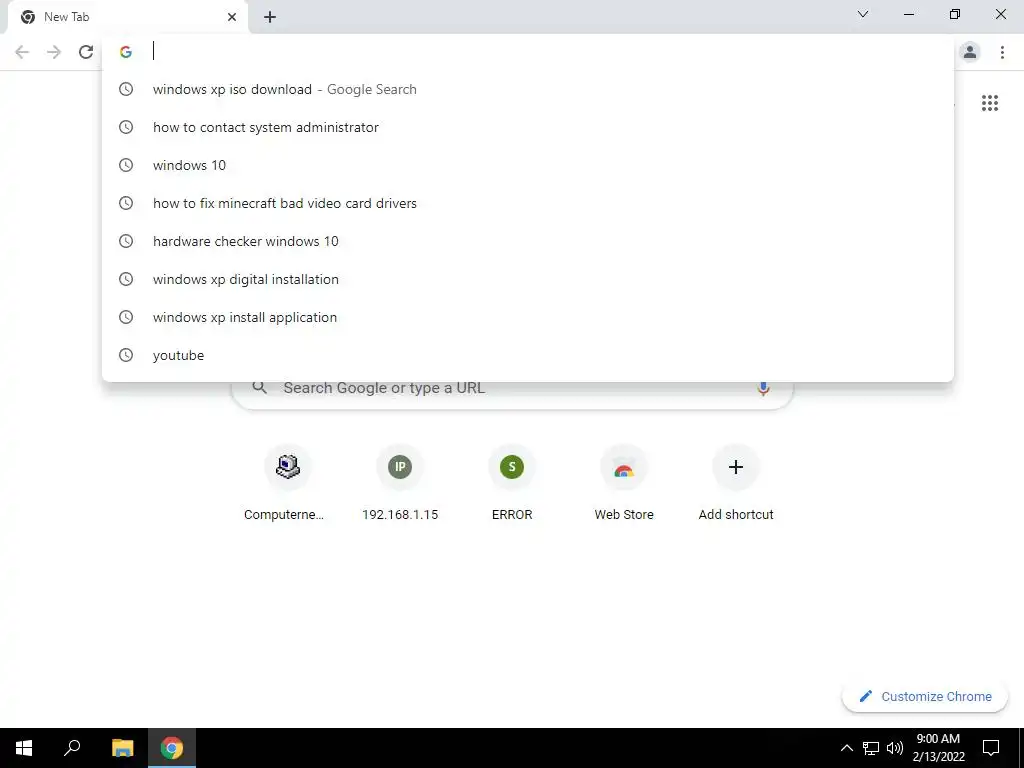Open the Google apps grid
This screenshot has height=768, width=1024.
point(989,103)
